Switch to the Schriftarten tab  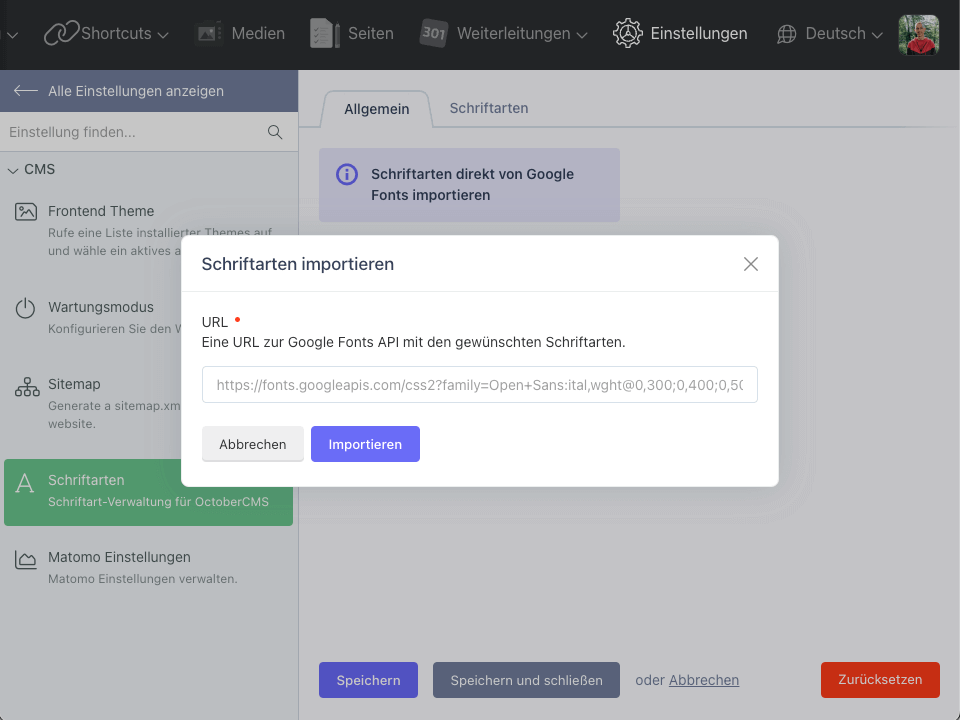[489, 108]
